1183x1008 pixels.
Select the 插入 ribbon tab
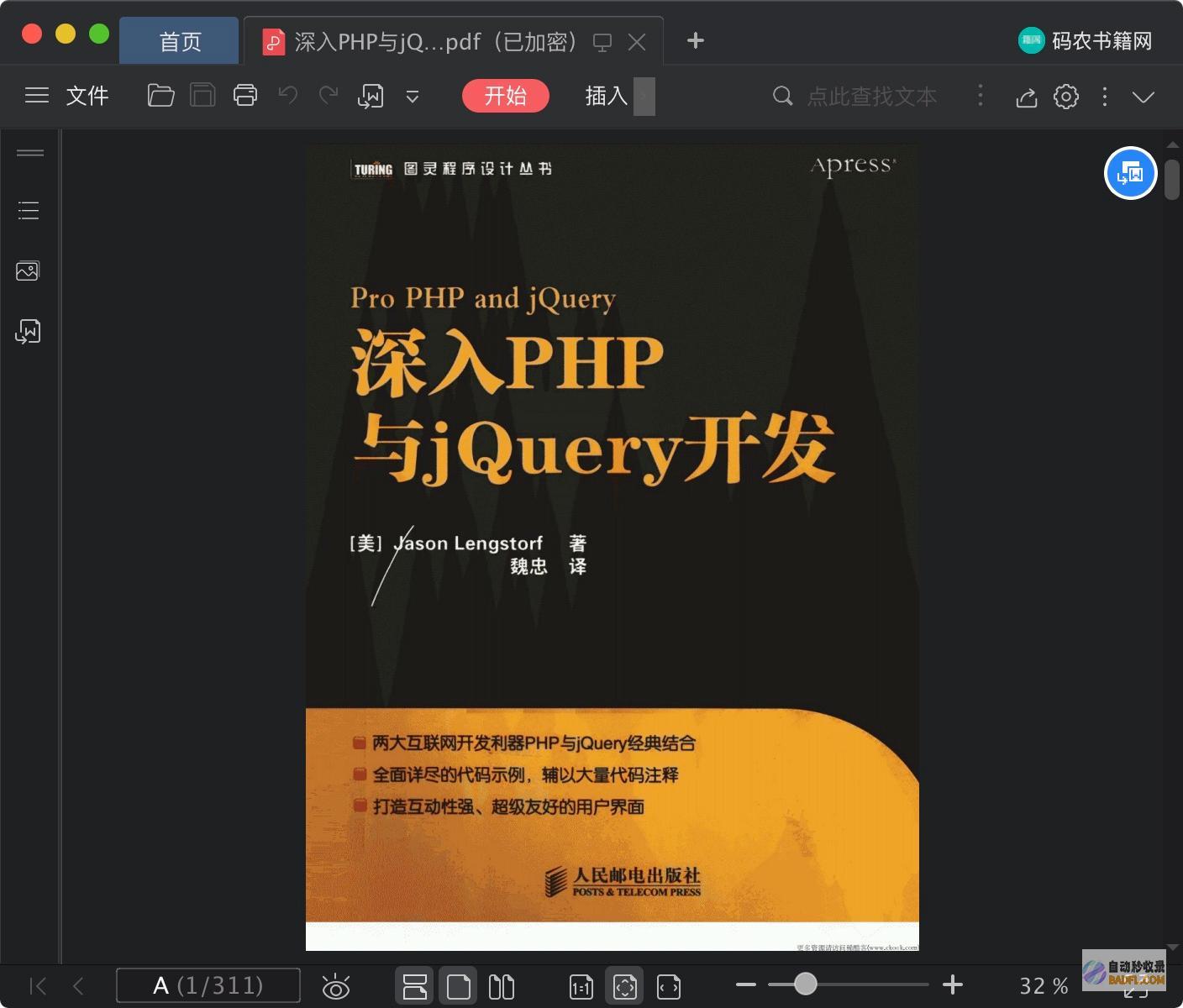click(x=607, y=96)
